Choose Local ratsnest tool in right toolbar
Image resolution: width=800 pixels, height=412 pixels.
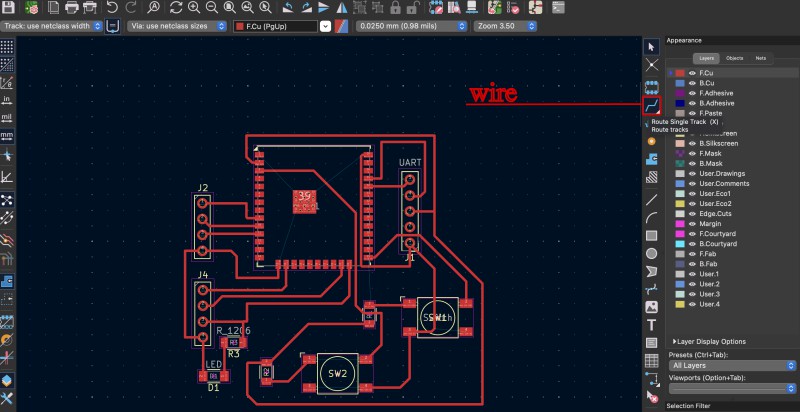(x=652, y=65)
